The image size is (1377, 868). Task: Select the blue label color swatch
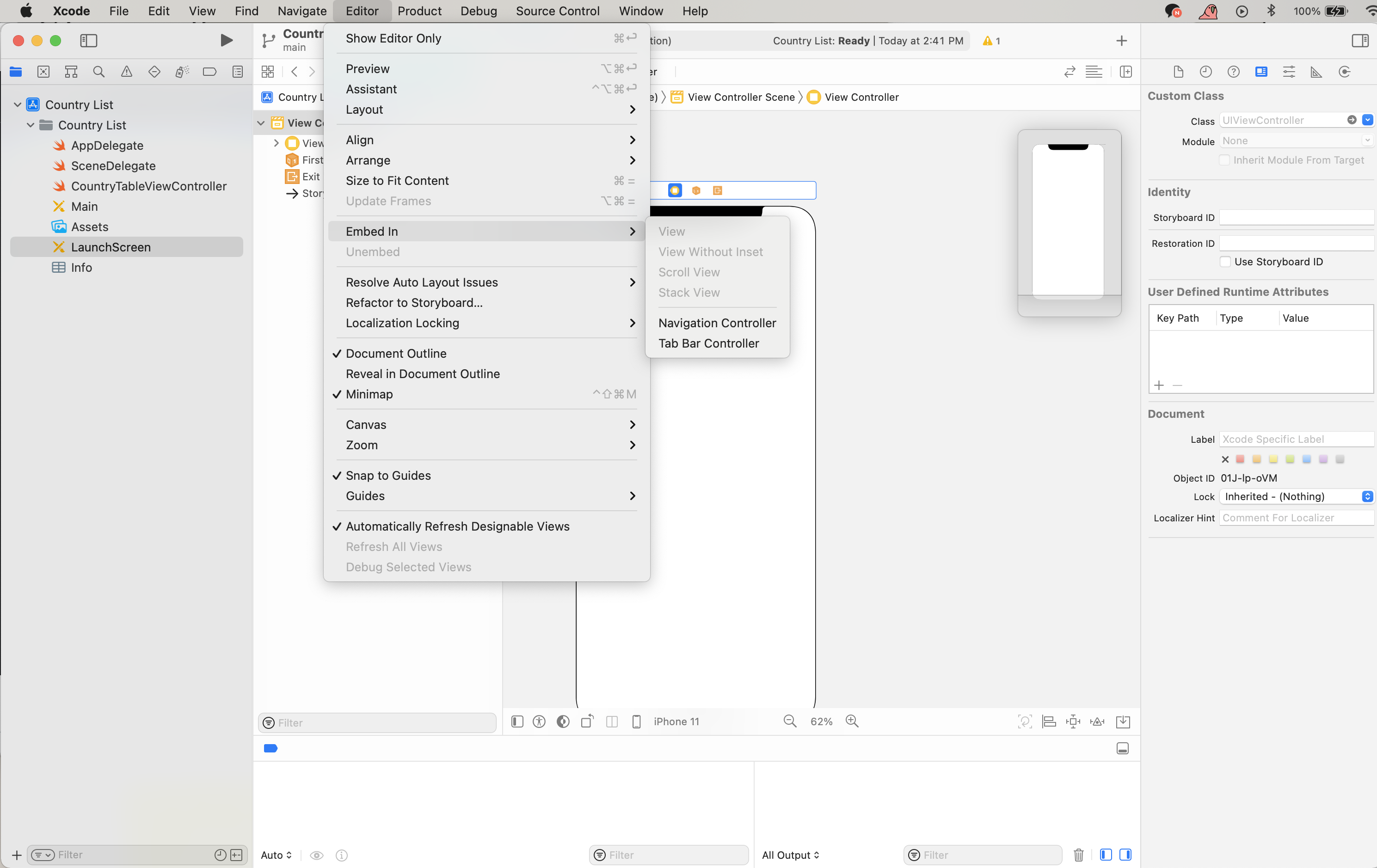[1306, 459]
